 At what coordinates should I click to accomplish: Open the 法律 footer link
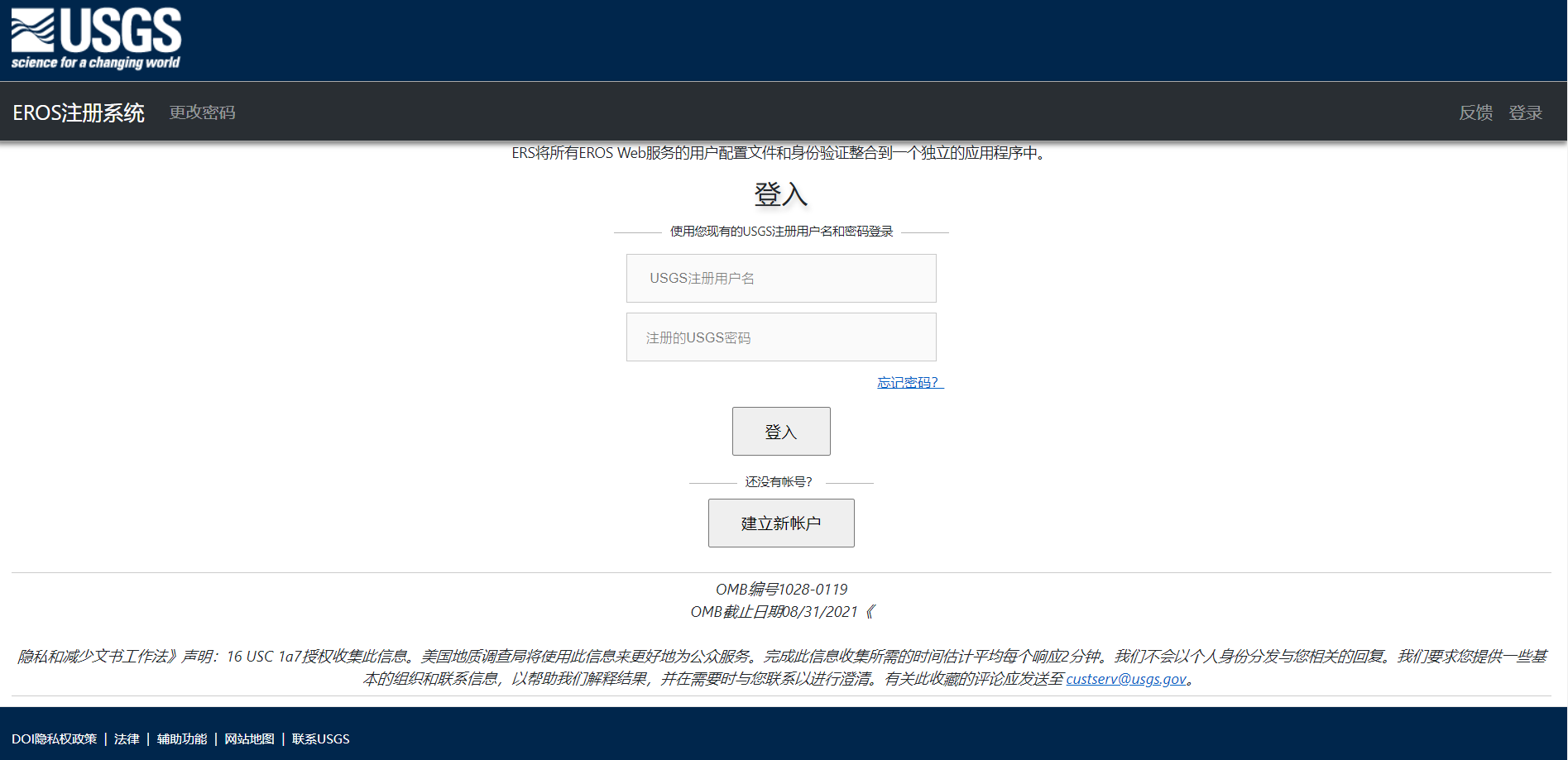coord(126,738)
